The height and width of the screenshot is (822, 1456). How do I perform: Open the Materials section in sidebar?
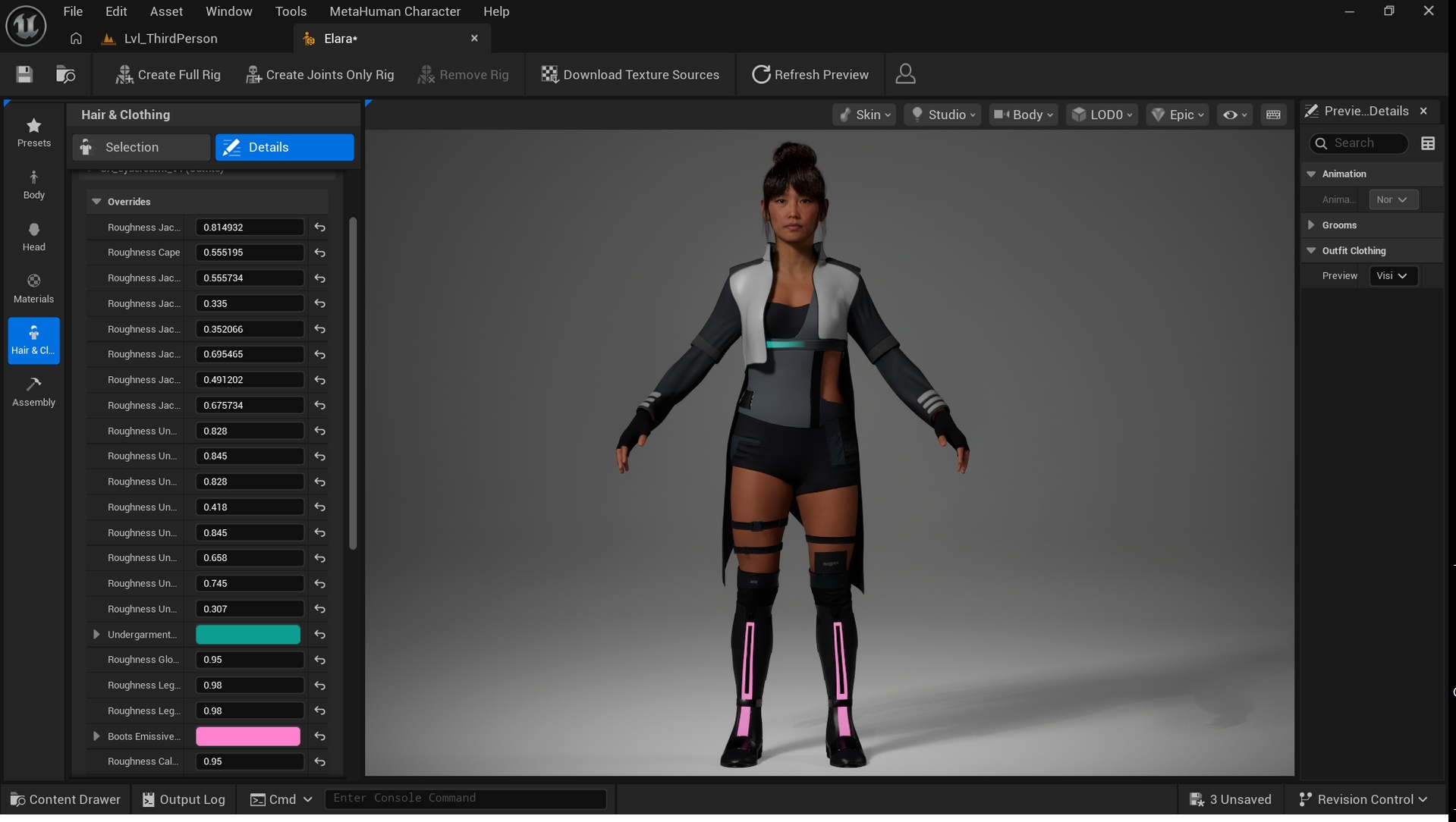(34, 289)
